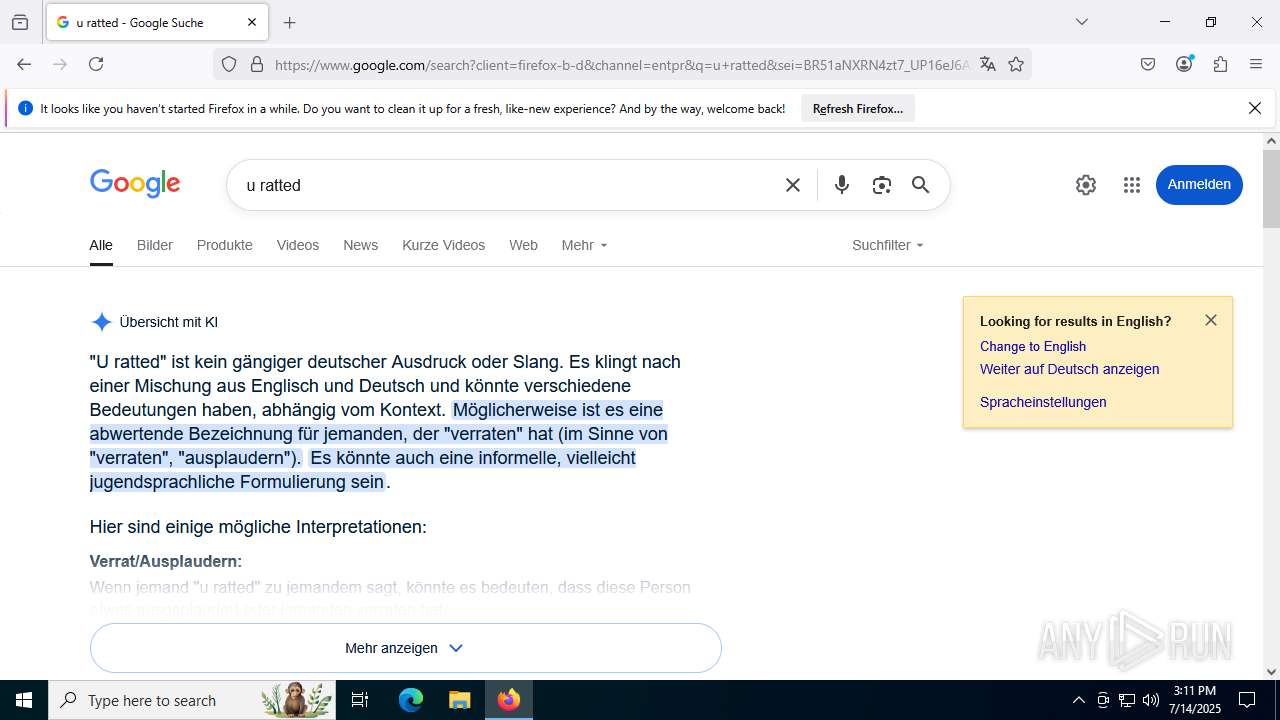Go to Google homepage via logo
This screenshot has width=1280, height=720.
135,184
